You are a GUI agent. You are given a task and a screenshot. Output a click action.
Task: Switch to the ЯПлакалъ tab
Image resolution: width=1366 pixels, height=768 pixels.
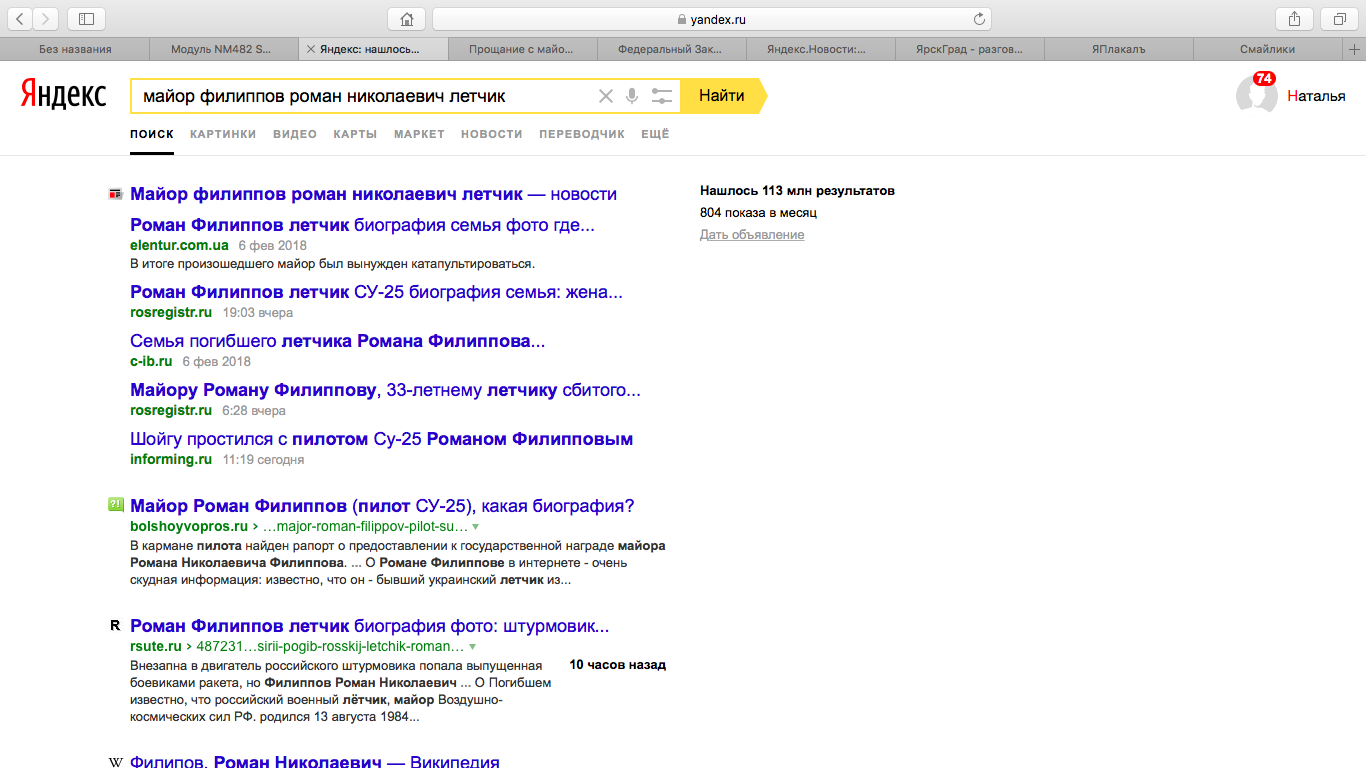(1119, 49)
